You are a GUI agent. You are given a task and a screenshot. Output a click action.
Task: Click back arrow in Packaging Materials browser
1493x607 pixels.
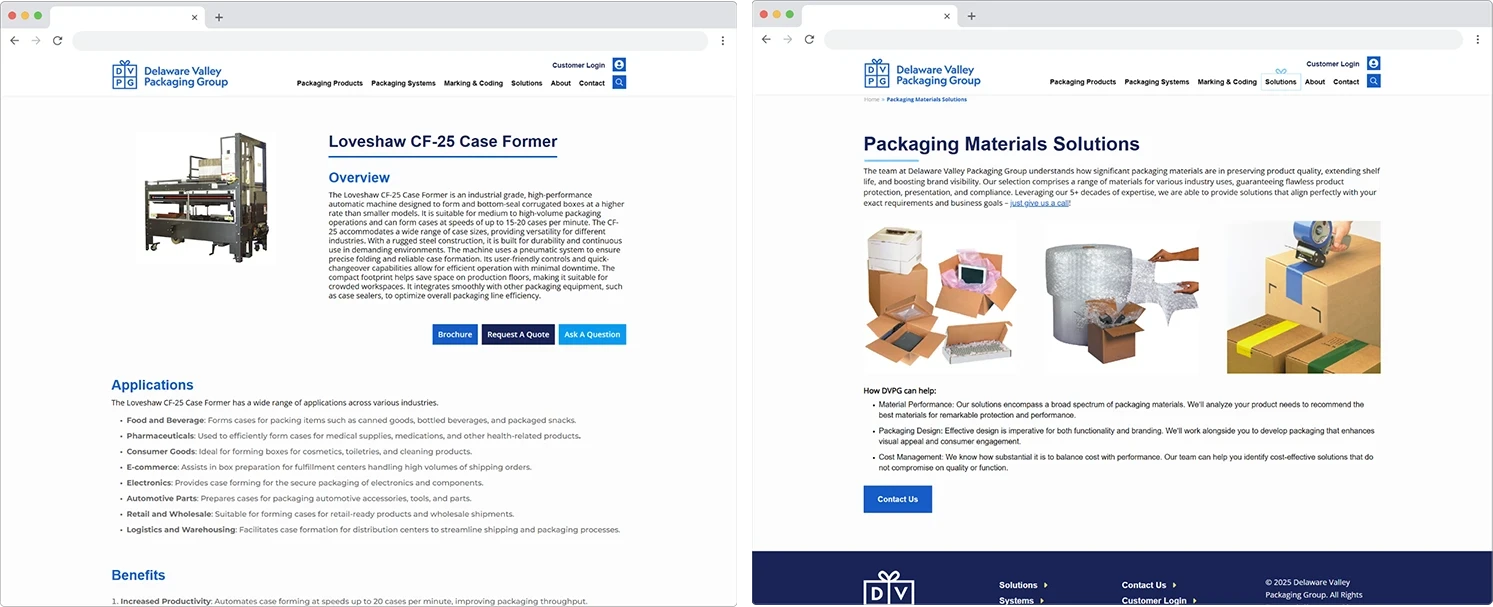[x=766, y=40]
